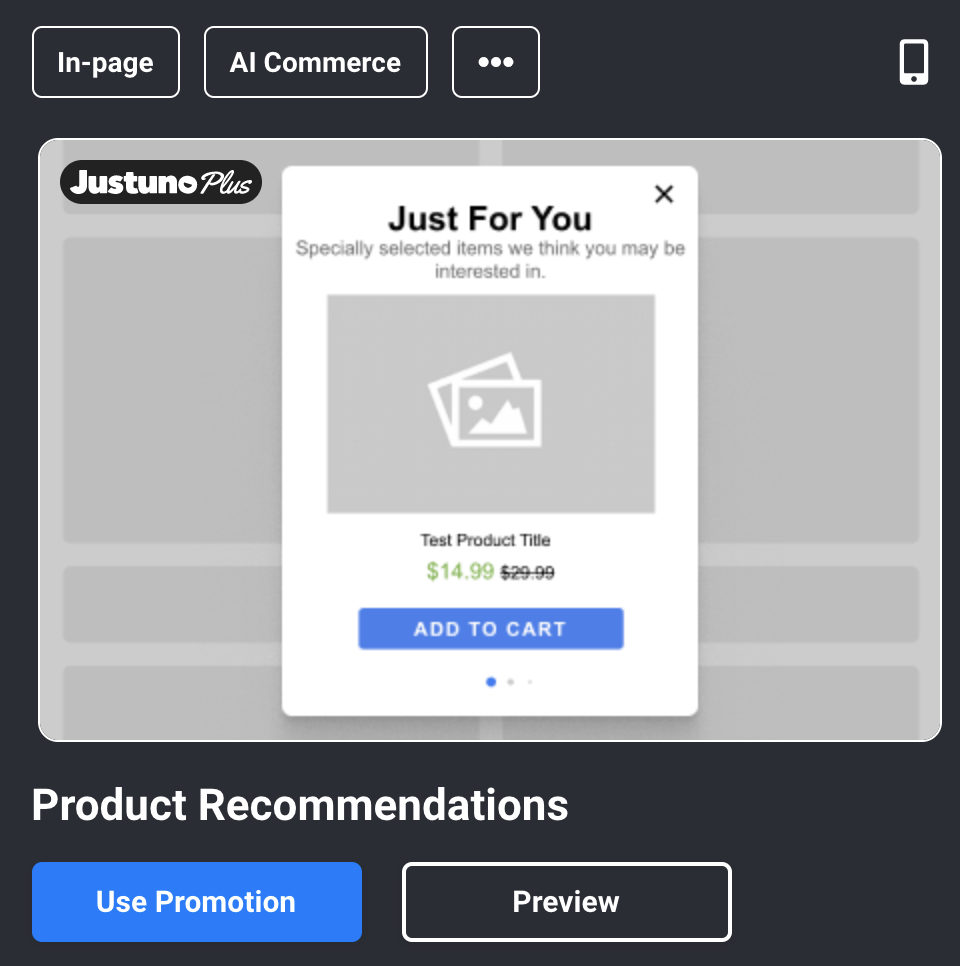
Task: Click the popup subtitle description text
Action: coord(491,259)
